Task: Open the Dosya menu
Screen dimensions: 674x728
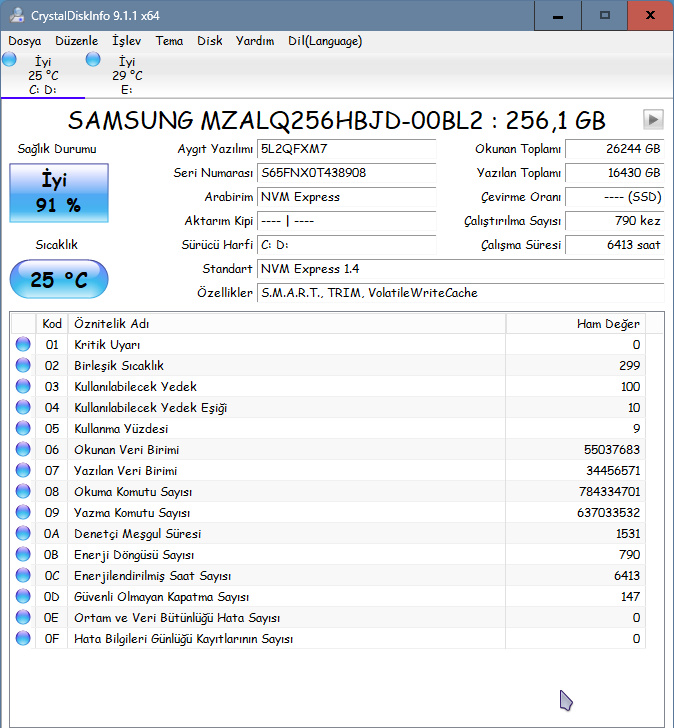Action: (x=25, y=41)
